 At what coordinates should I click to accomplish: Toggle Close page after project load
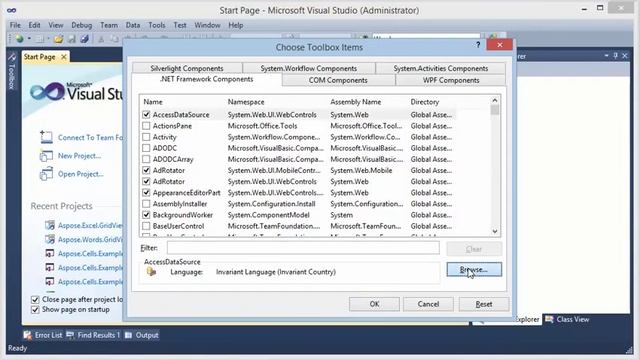coord(35,300)
